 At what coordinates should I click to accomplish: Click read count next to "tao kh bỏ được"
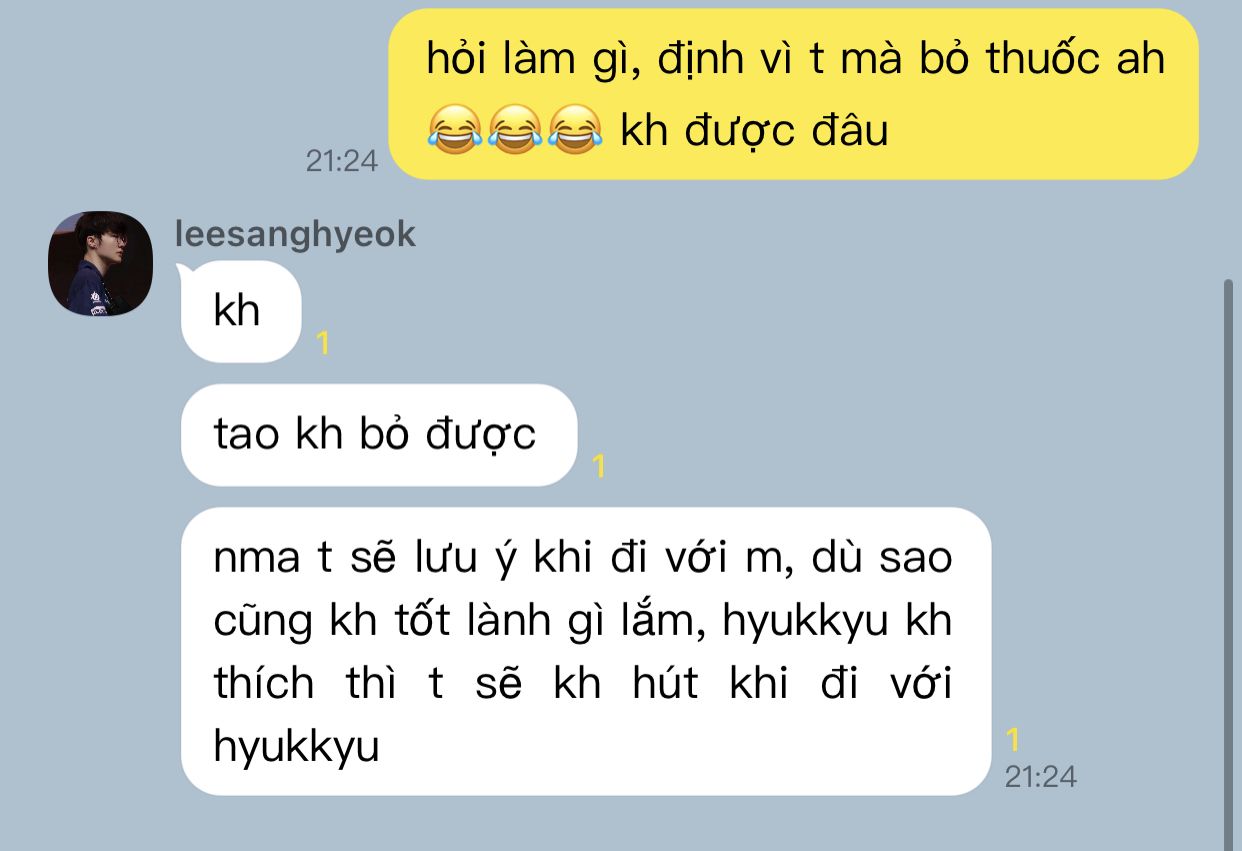click(599, 466)
